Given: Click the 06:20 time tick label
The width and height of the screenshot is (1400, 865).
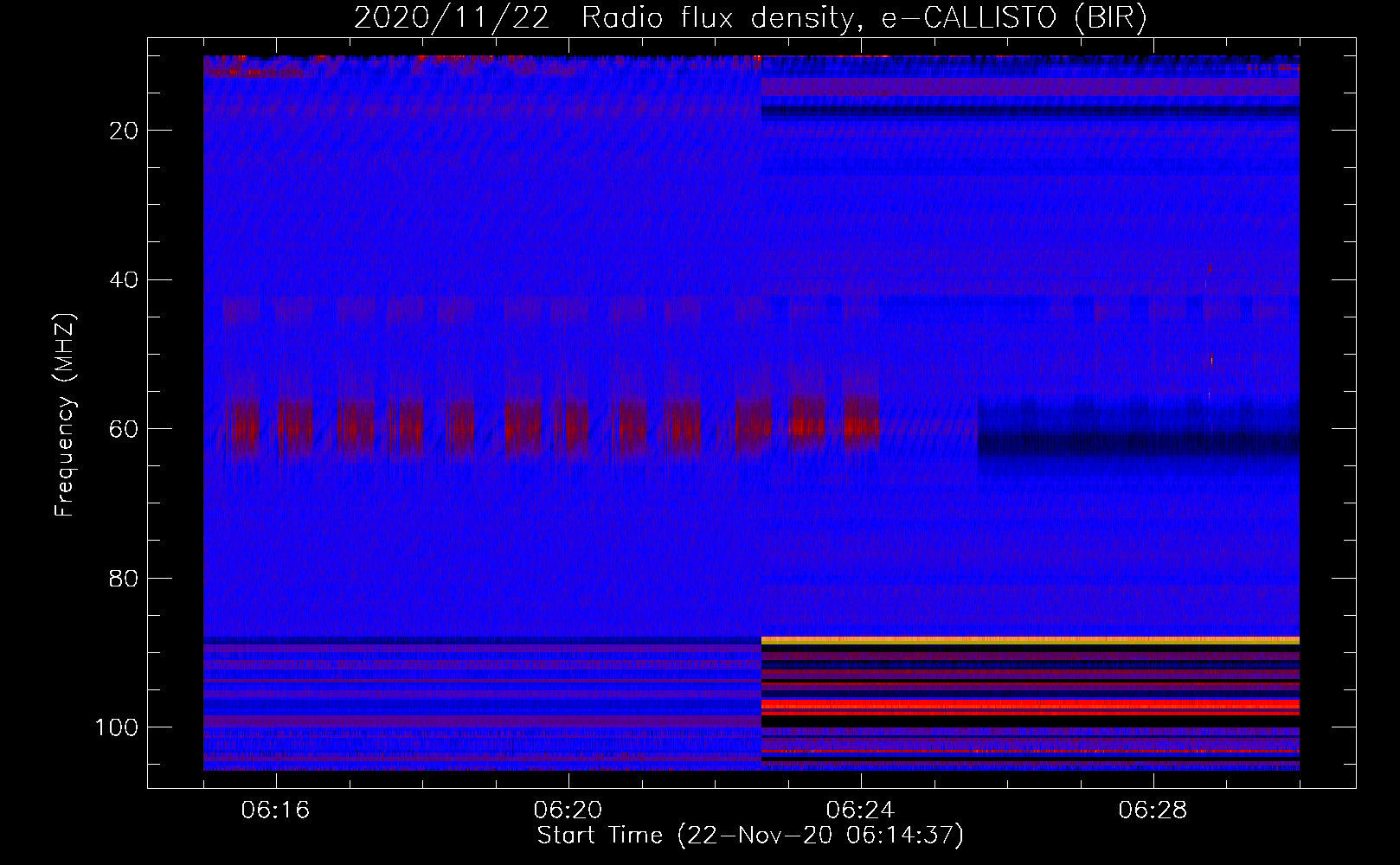Looking at the screenshot, I should tap(568, 810).
